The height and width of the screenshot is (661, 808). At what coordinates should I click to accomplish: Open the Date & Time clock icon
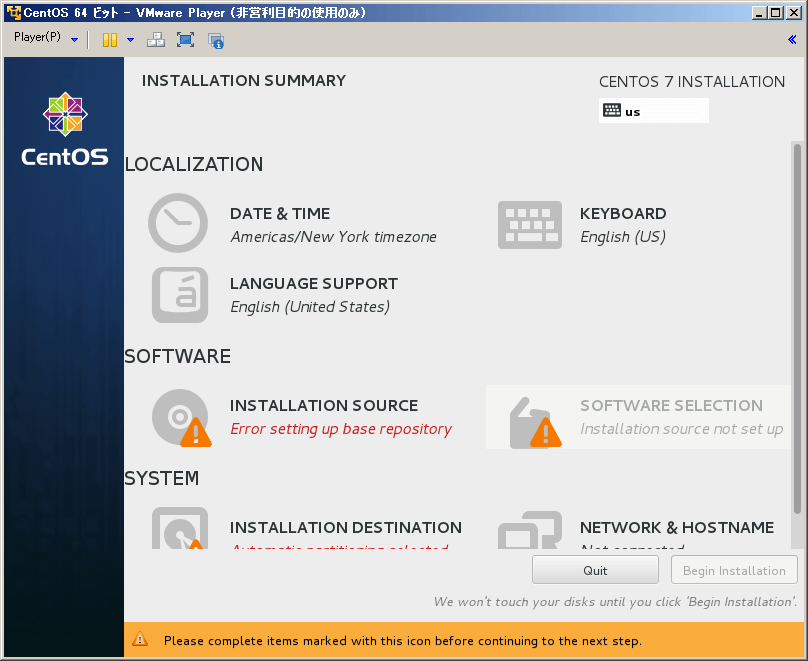pyautogui.click(x=178, y=223)
